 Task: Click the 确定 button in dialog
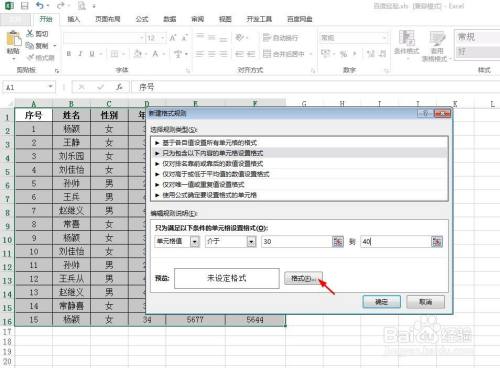tap(381, 302)
